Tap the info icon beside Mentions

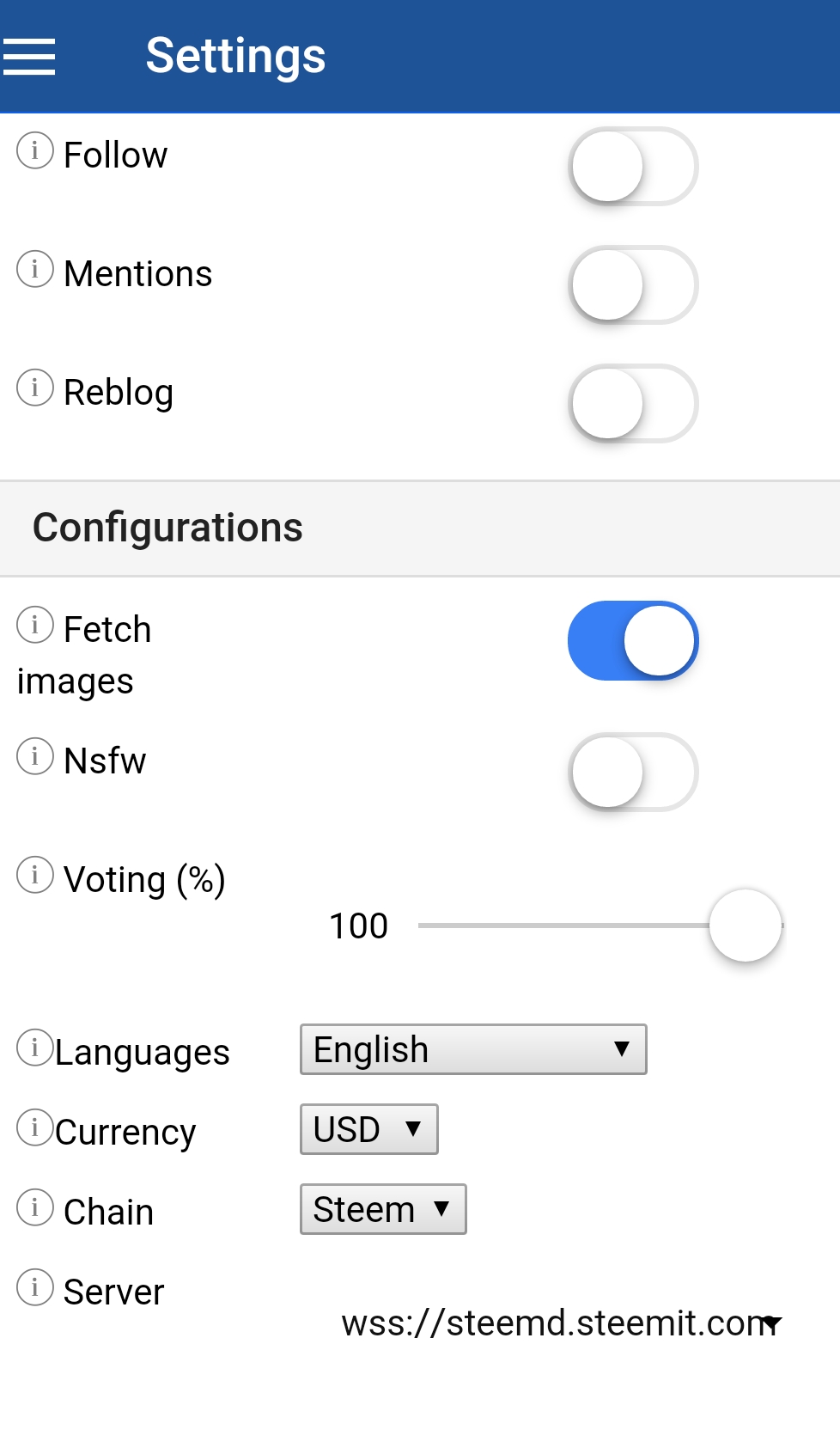coord(35,270)
